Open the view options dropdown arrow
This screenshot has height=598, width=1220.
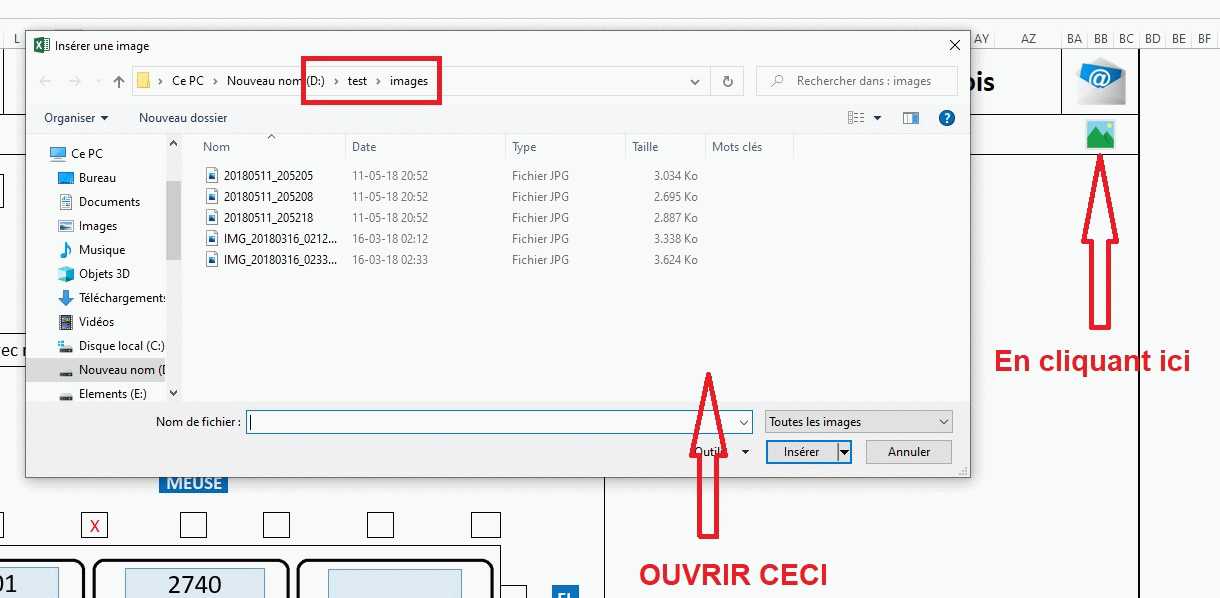[x=878, y=118]
